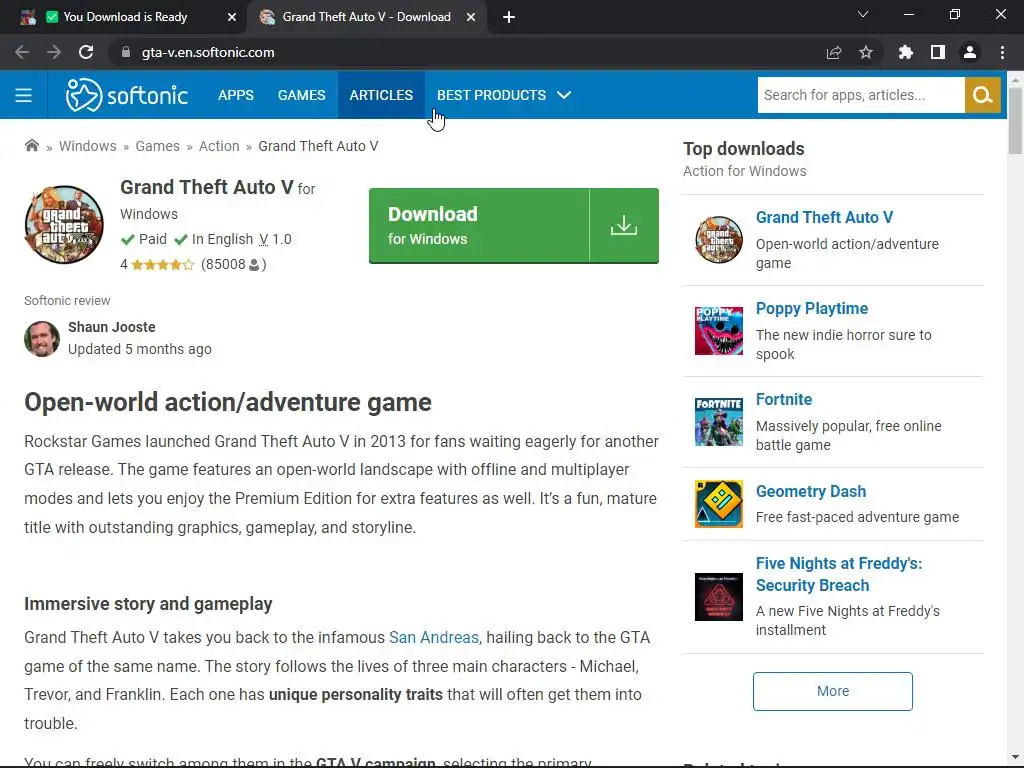
Task: Click the Action breadcrumb link
Action: pyautogui.click(x=219, y=146)
